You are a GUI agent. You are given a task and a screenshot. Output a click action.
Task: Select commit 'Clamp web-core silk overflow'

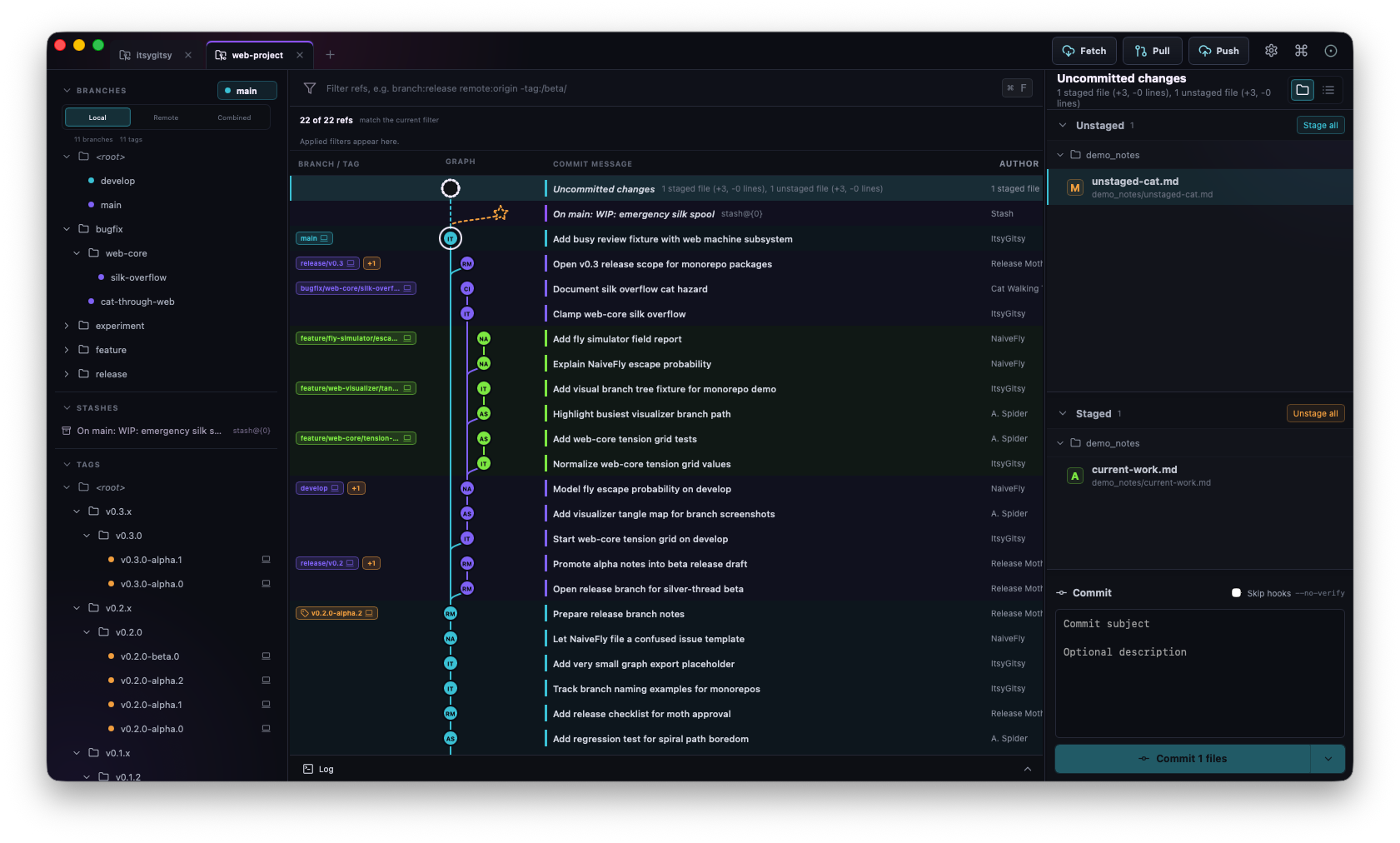[x=666, y=314]
